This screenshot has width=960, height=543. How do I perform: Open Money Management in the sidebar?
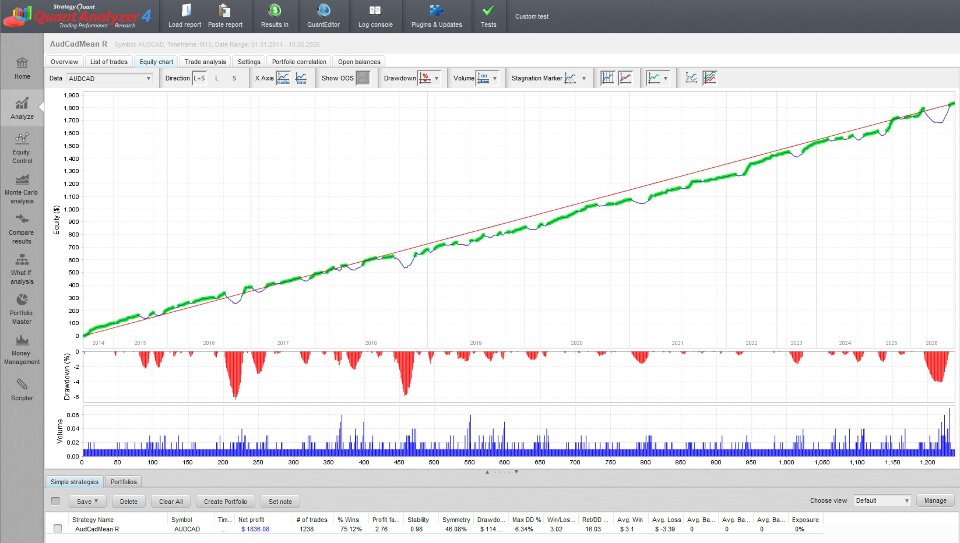(22, 349)
